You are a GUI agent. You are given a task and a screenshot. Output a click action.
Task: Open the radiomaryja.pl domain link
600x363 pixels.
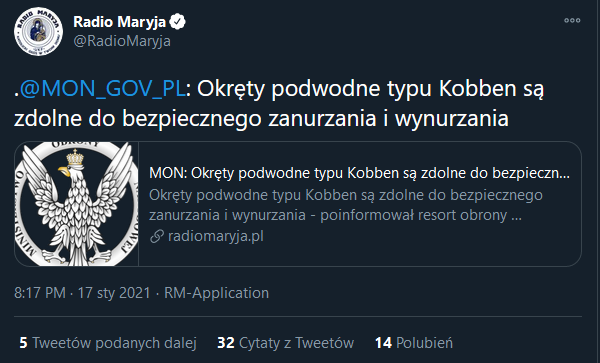[x=216, y=236]
